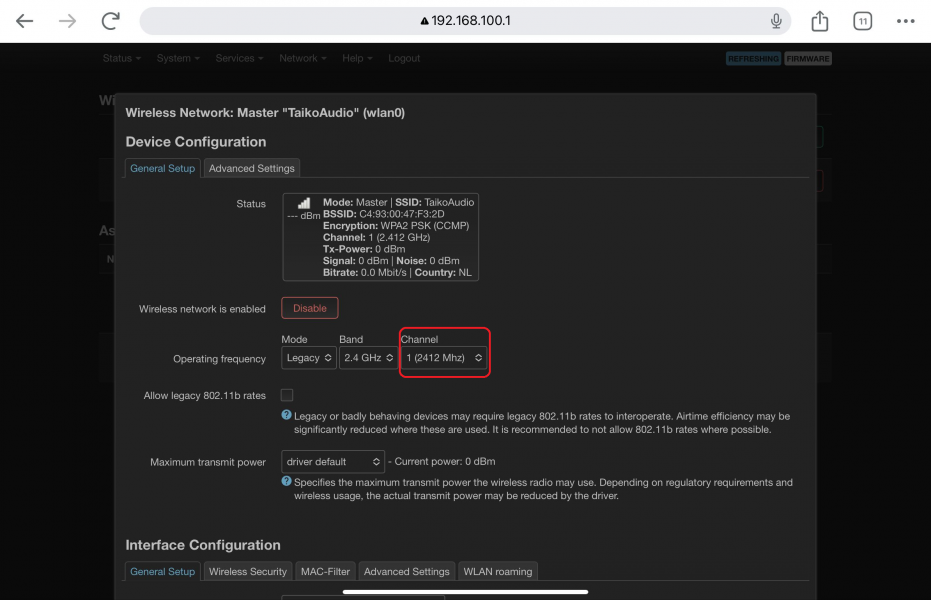
Task: Reload the router configuration page
Action: pos(110,19)
